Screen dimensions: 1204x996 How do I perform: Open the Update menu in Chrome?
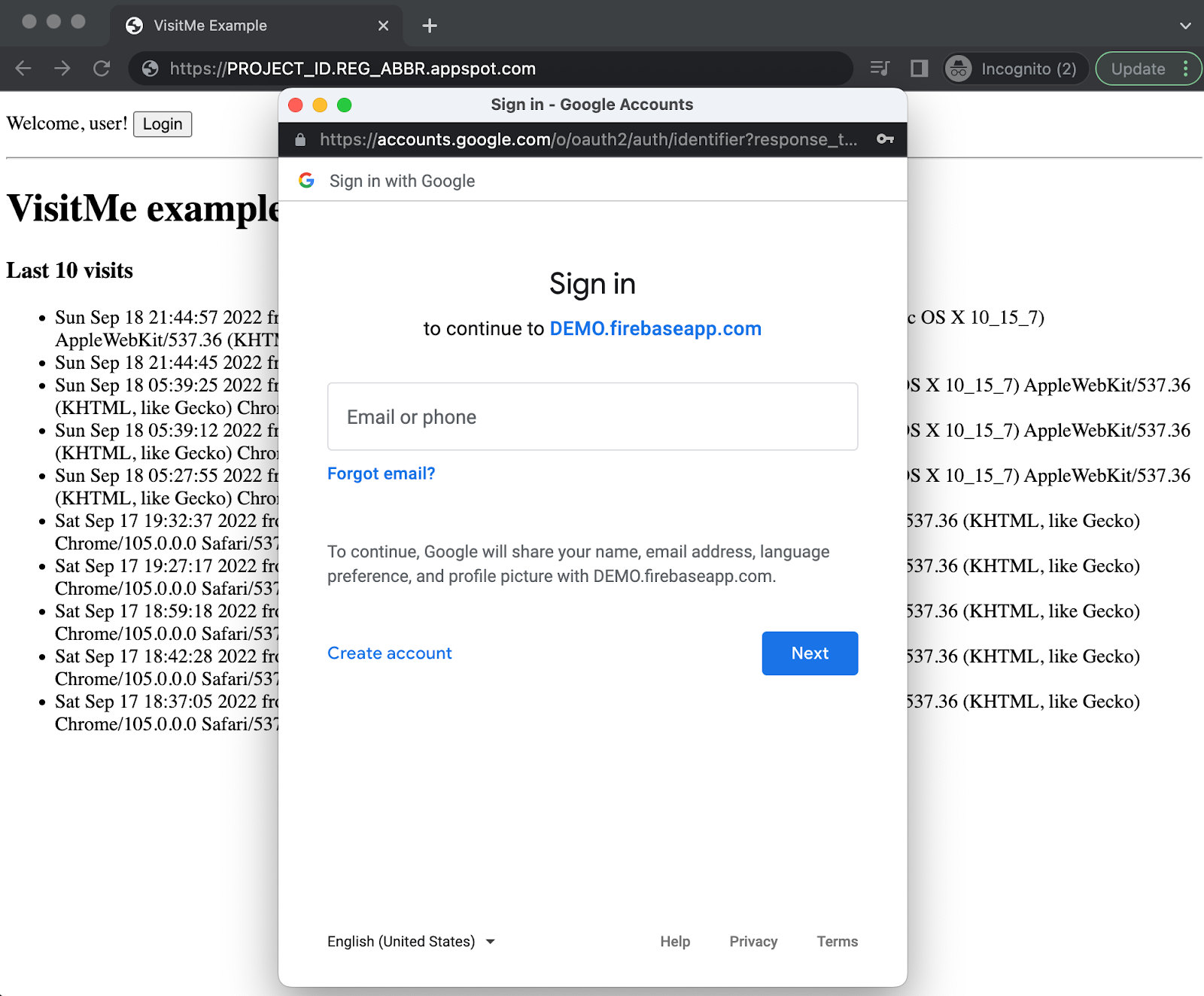click(x=1148, y=69)
